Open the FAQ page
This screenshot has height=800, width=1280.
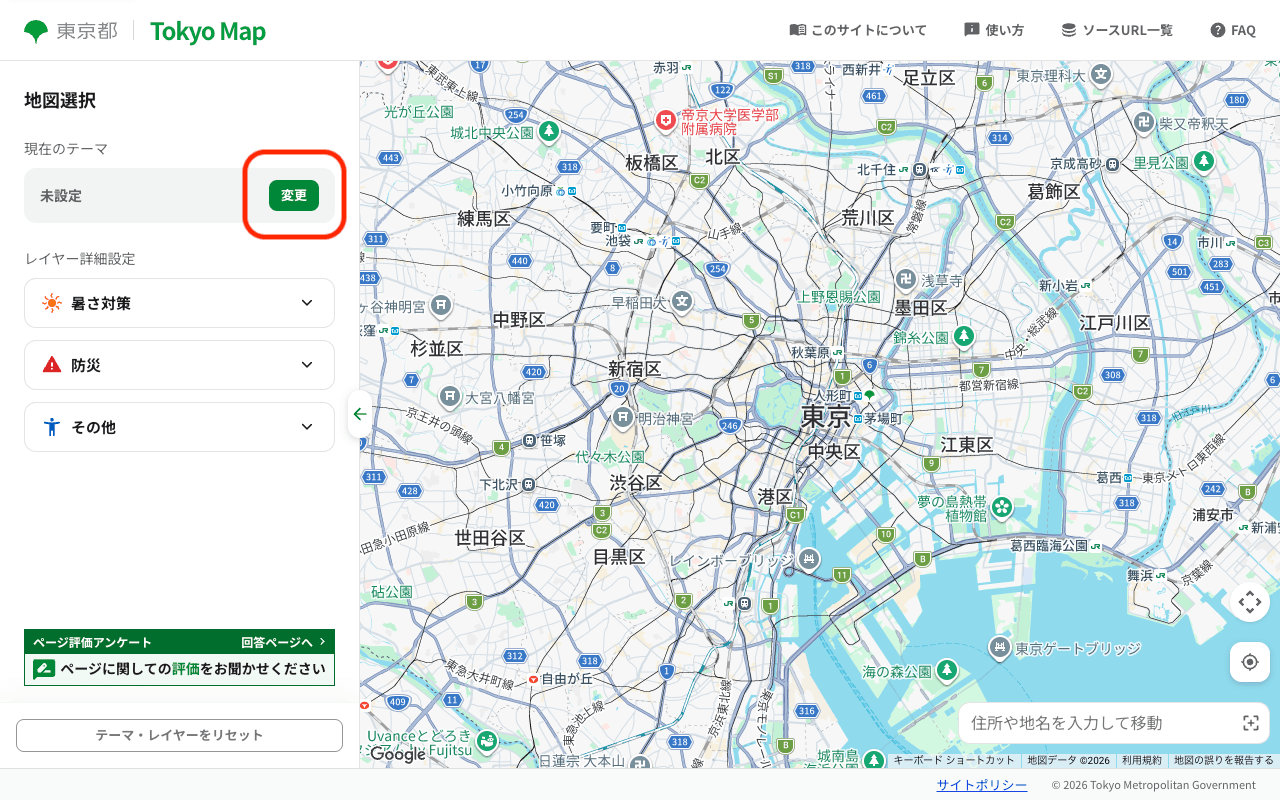point(1233,30)
